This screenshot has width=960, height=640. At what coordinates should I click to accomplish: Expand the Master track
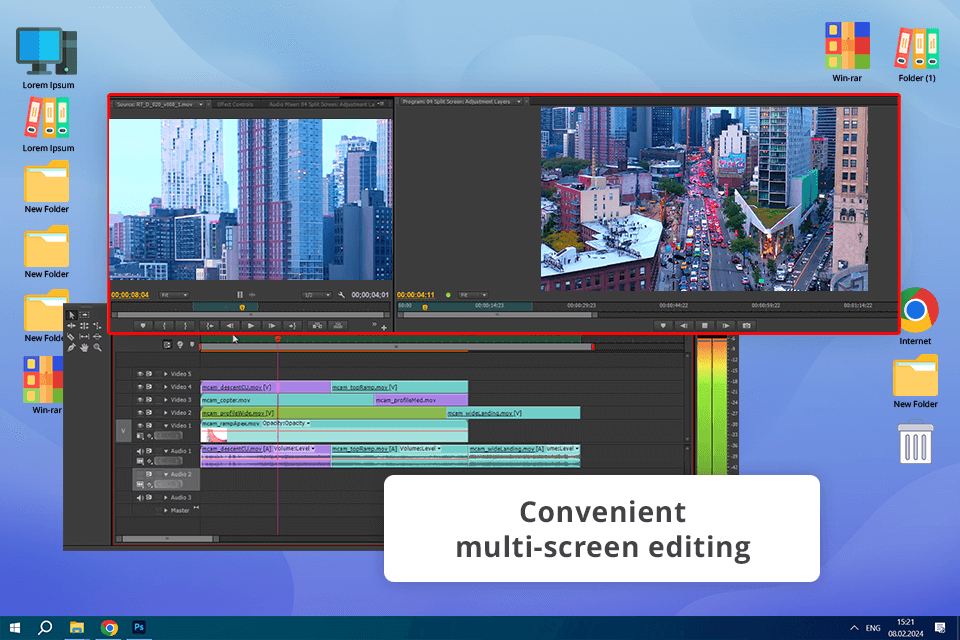[166, 510]
